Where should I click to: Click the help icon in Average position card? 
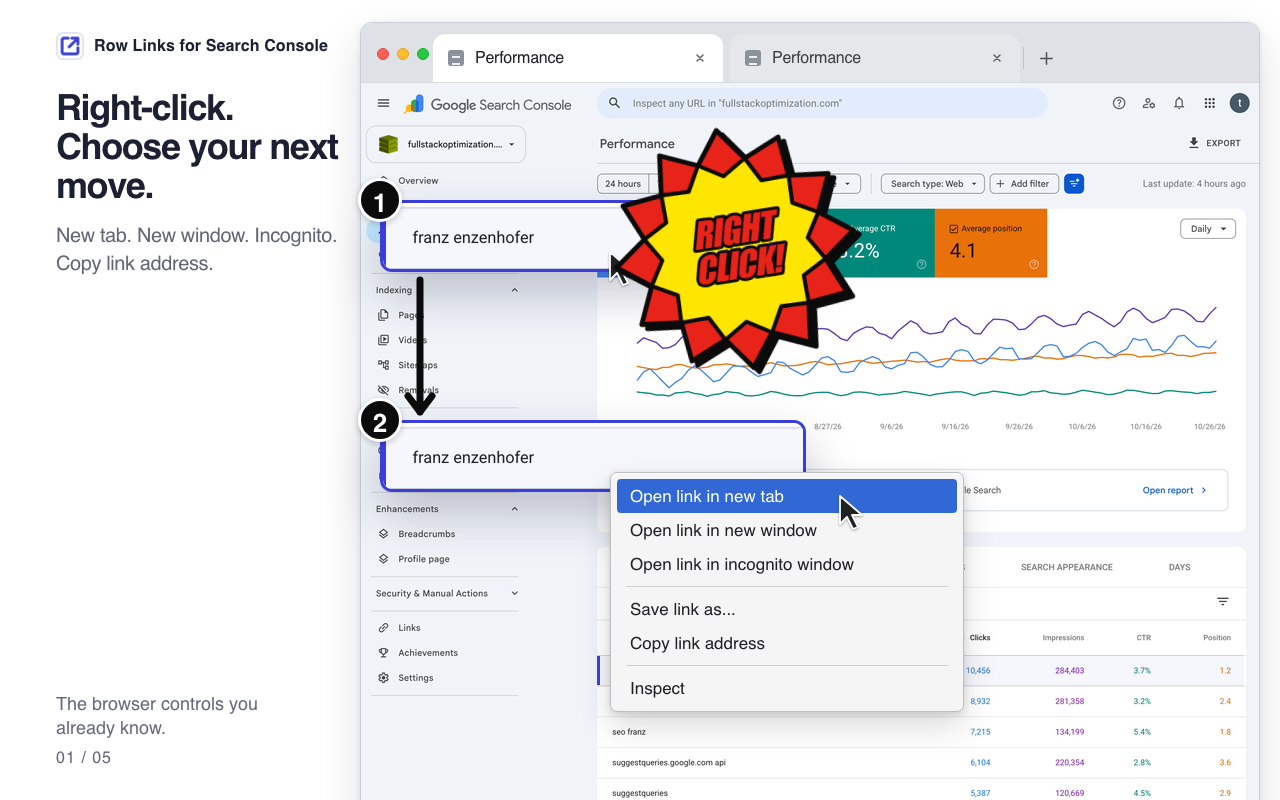tap(1034, 265)
